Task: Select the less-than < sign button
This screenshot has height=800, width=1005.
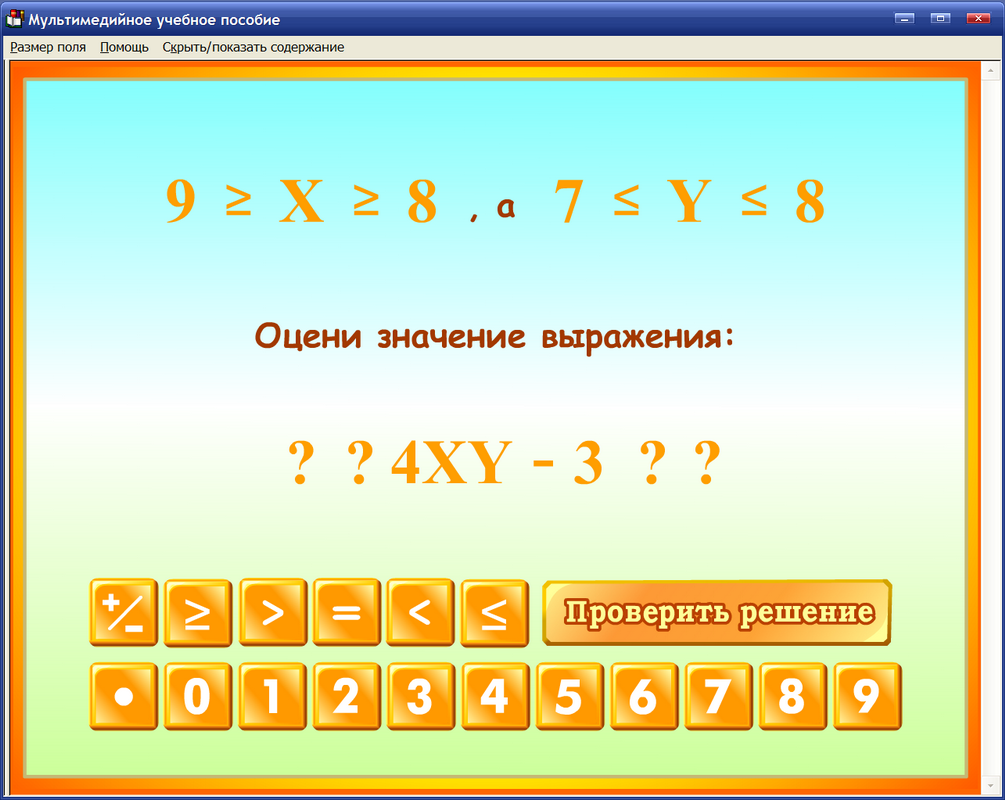Action: (422, 613)
